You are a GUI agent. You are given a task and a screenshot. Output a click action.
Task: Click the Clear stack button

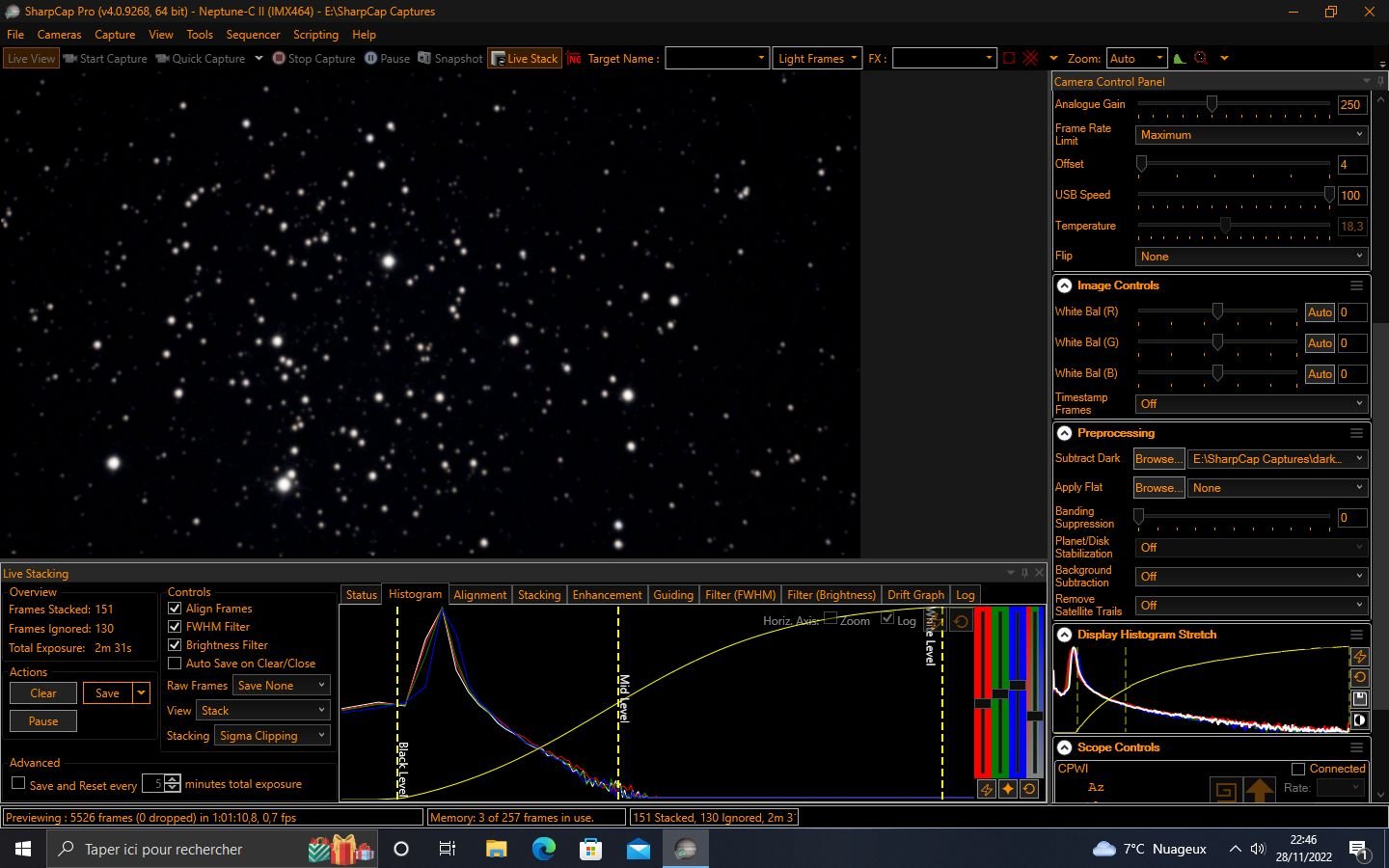(43, 693)
